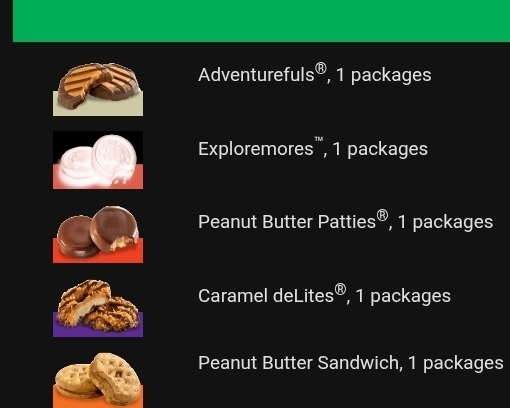Click the Adventurefuls cookie image
This screenshot has height=408, width=510.
click(98, 89)
